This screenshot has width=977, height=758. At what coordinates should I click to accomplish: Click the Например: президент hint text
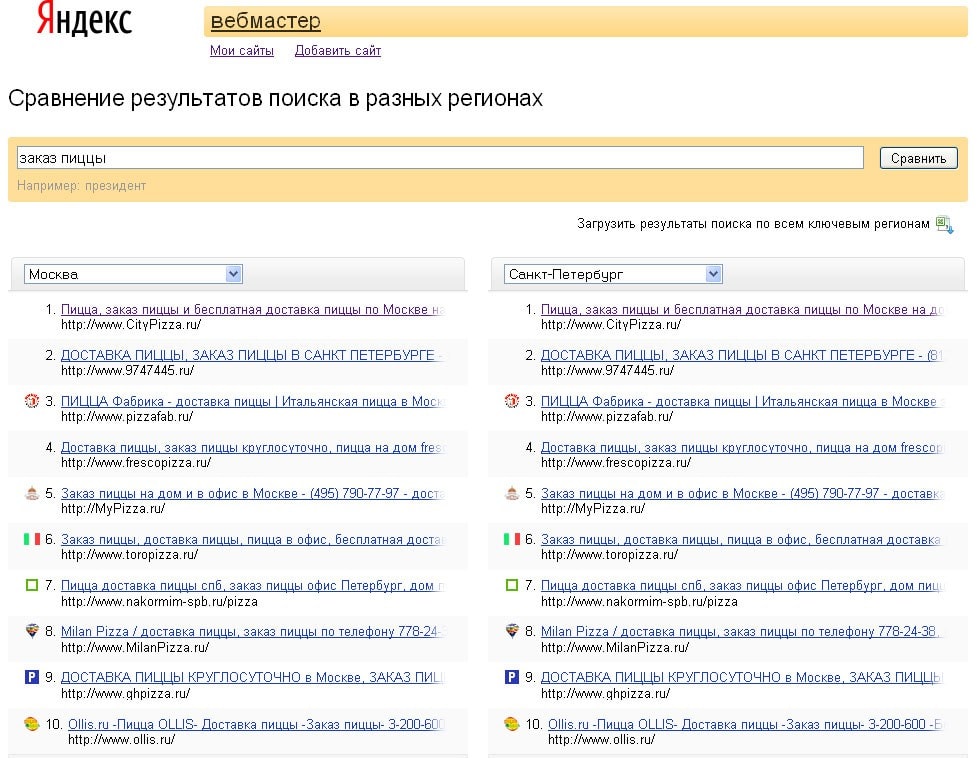(x=82, y=186)
